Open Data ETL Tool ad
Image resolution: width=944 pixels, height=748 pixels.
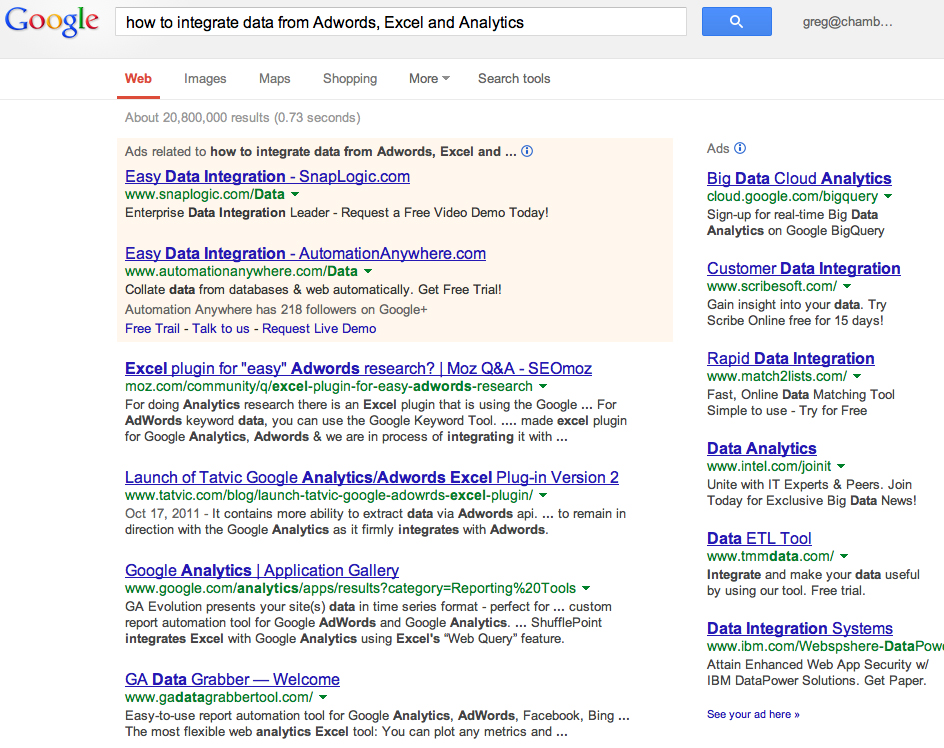(759, 538)
